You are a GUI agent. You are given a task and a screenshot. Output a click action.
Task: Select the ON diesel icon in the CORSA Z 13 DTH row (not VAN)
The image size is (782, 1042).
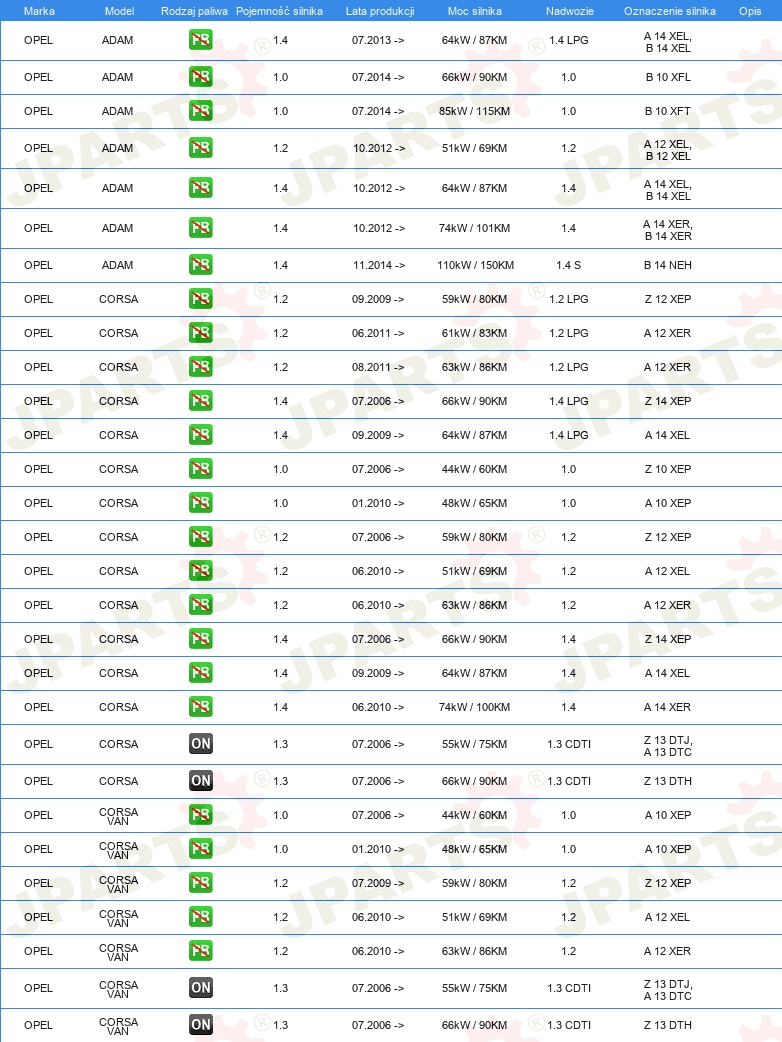coord(201,781)
